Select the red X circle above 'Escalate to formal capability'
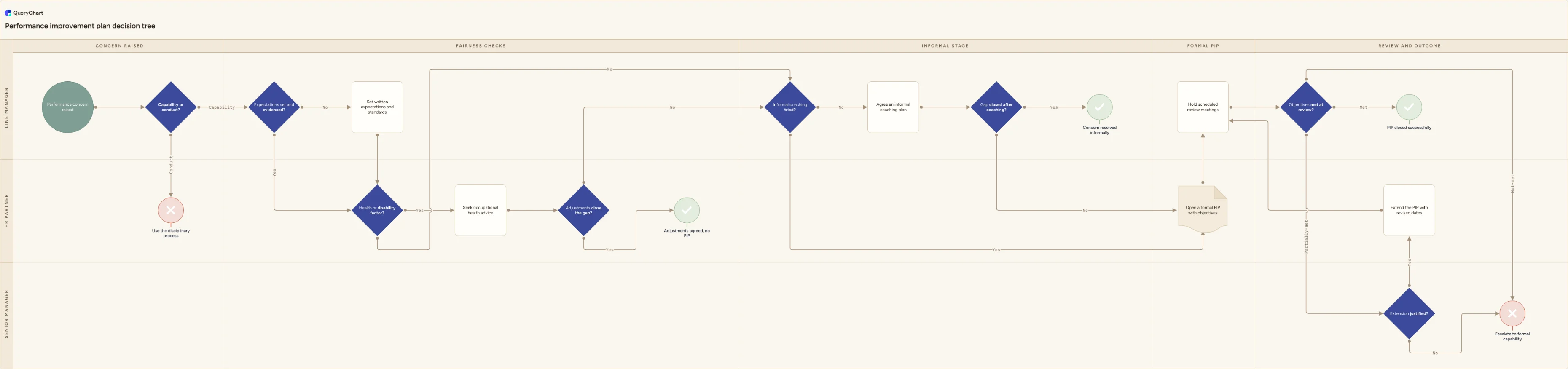The width and height of the screenshot is (1568, 369). 1512,314
